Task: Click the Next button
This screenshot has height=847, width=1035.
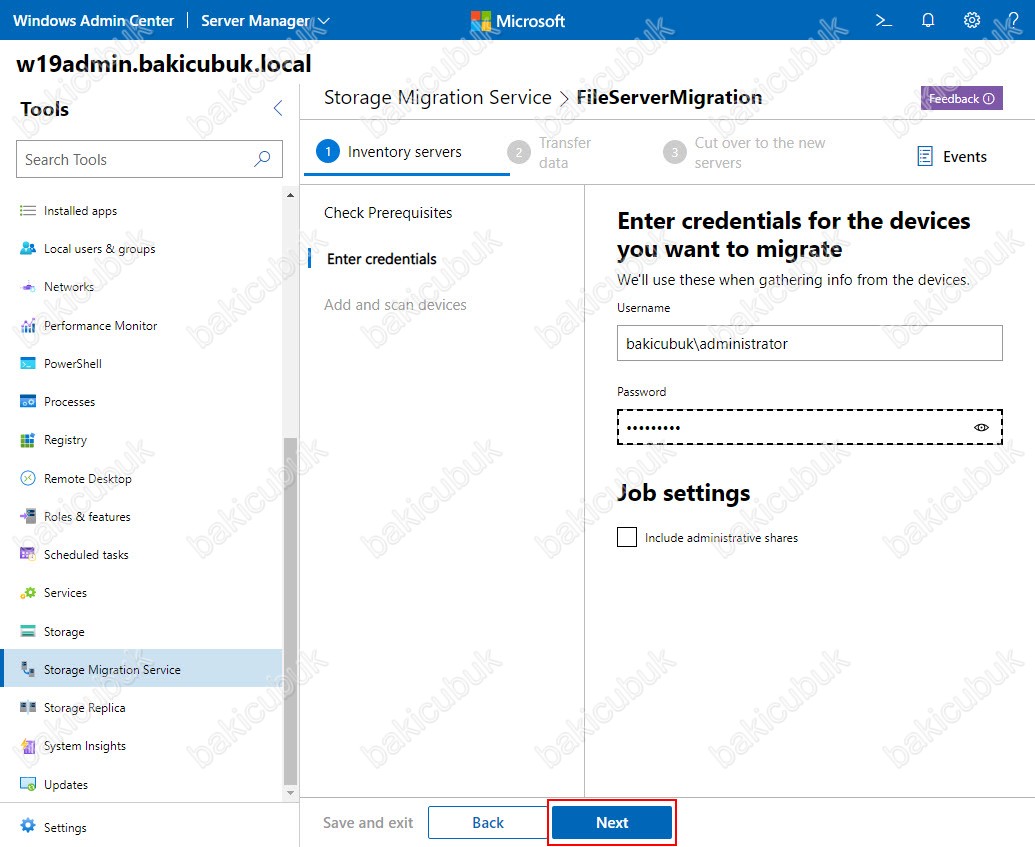Action: pos(612,823)
